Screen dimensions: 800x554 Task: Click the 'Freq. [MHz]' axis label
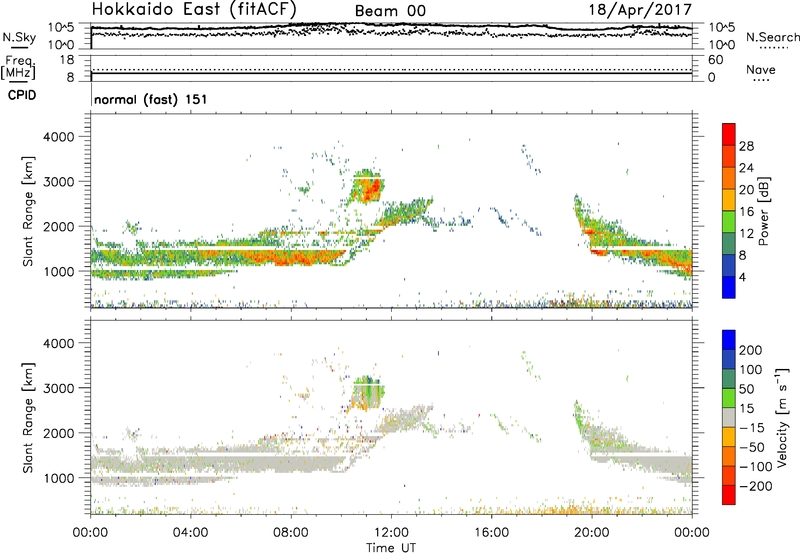[18, 67]
